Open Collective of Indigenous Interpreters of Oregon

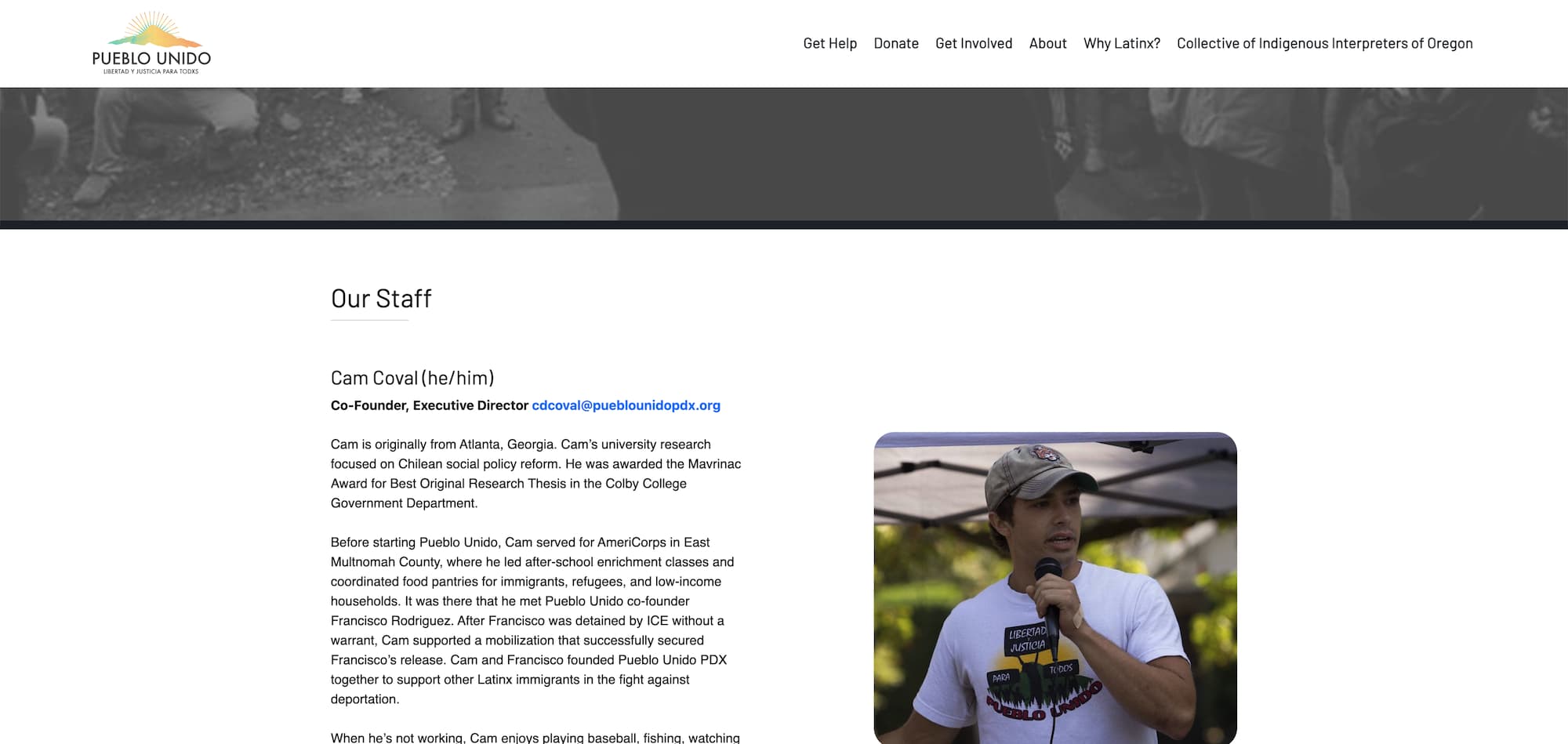(1324, 44)
